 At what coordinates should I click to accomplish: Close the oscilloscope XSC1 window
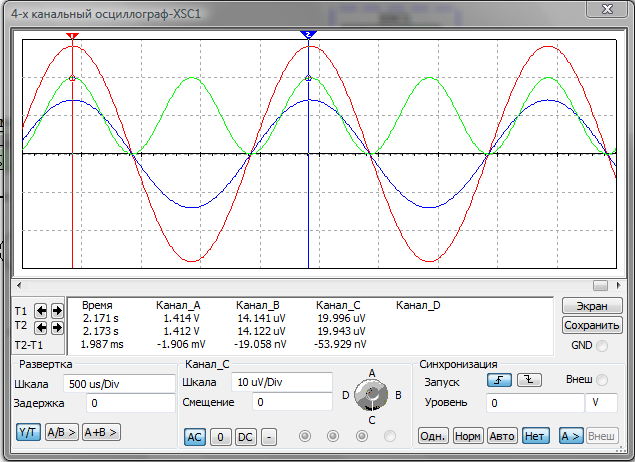607,9
